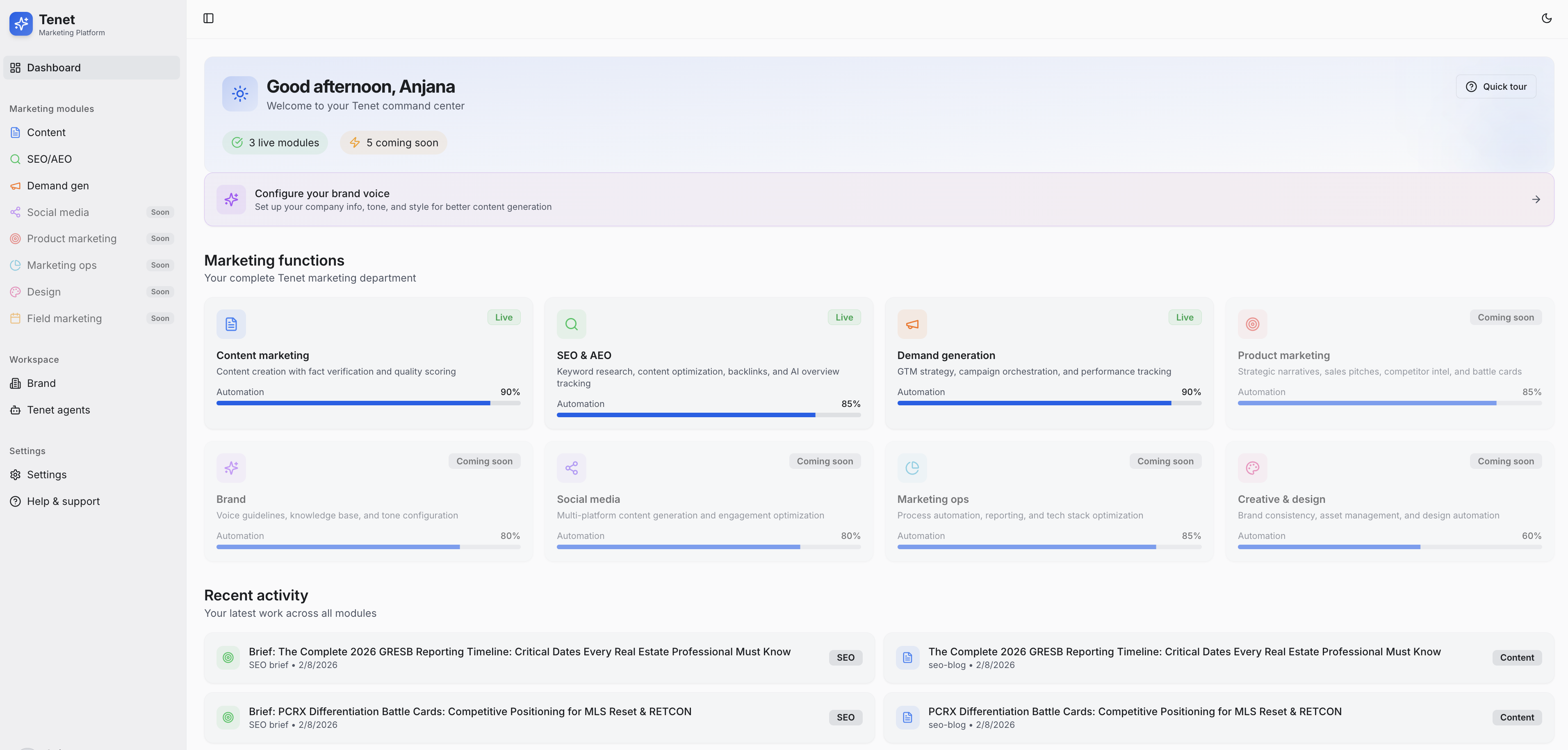Viewport: 1568px width, 750px height.
Task: Click the sun greeting icon
Action: click(240, 94)
